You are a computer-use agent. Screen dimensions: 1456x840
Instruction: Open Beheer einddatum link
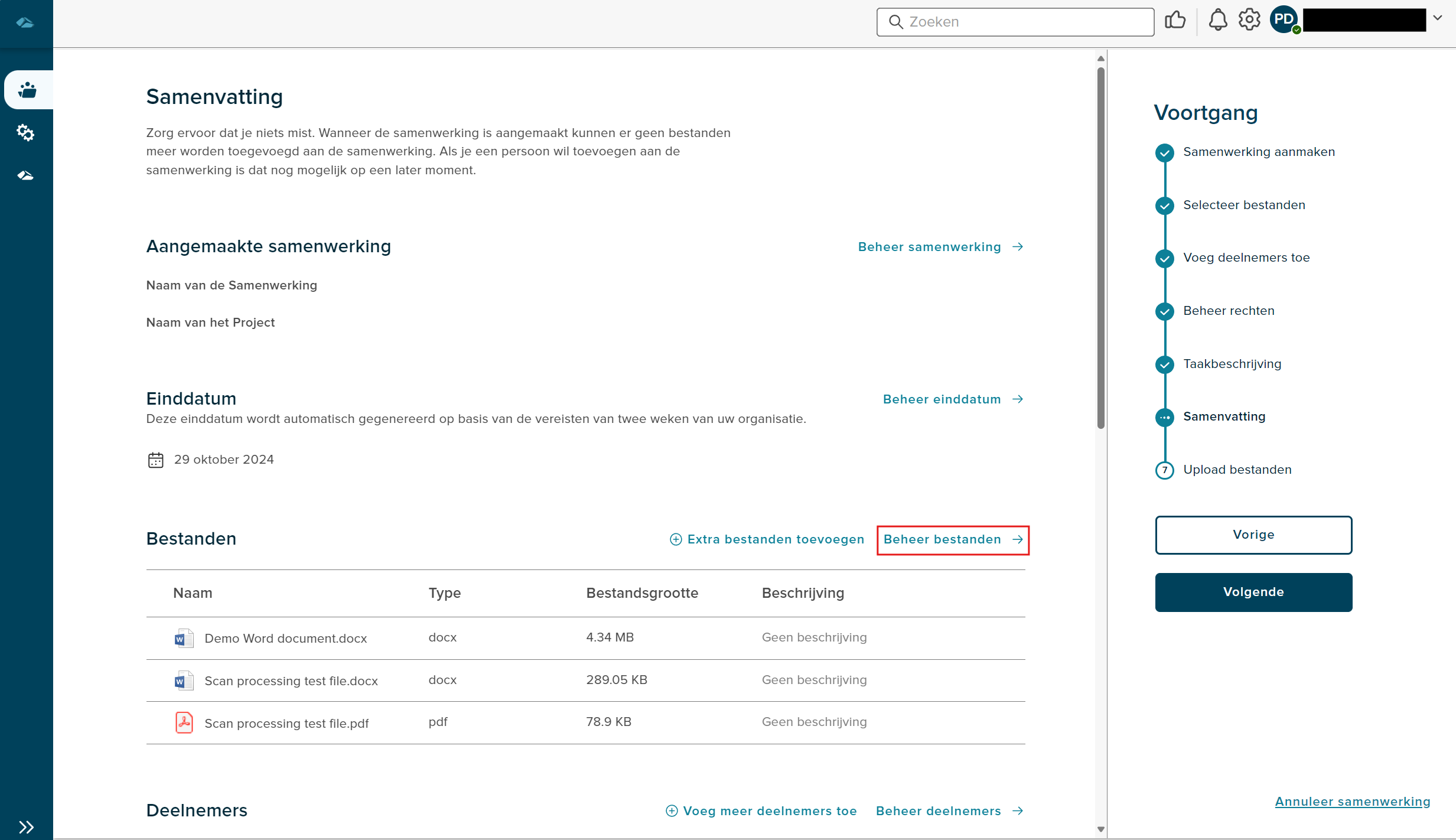tap(953, 399)
